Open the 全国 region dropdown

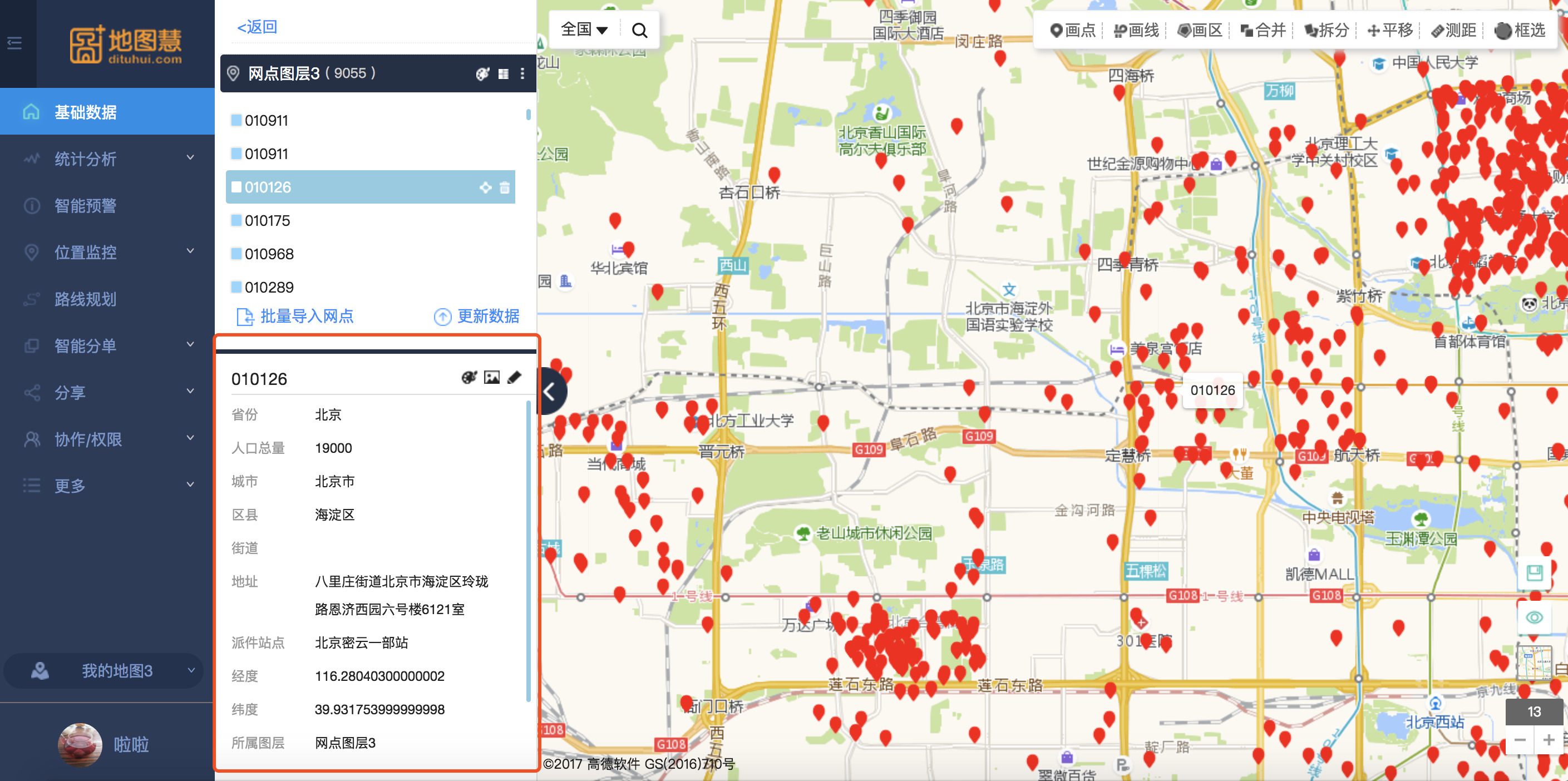584,30
